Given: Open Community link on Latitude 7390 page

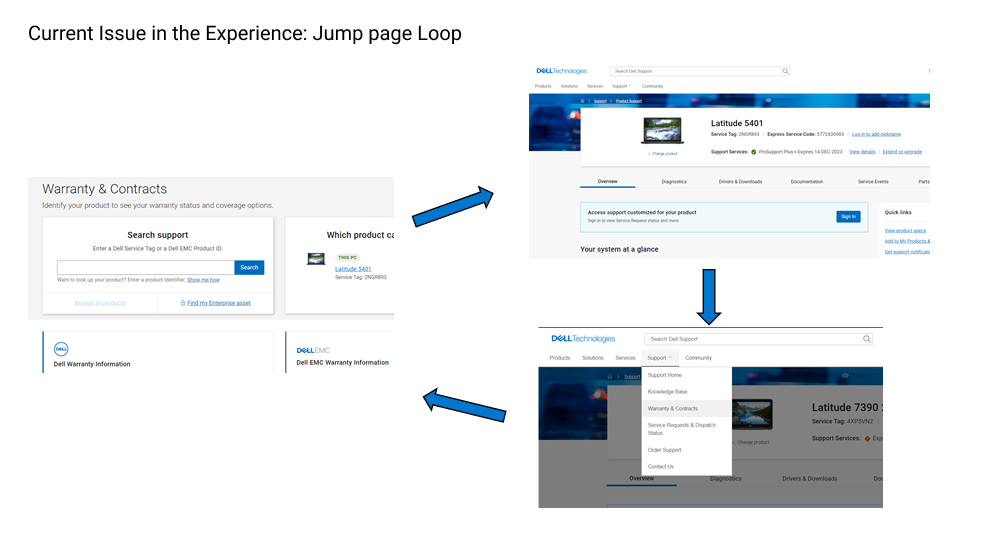Looking at the screenshot, I should (699, 358).
